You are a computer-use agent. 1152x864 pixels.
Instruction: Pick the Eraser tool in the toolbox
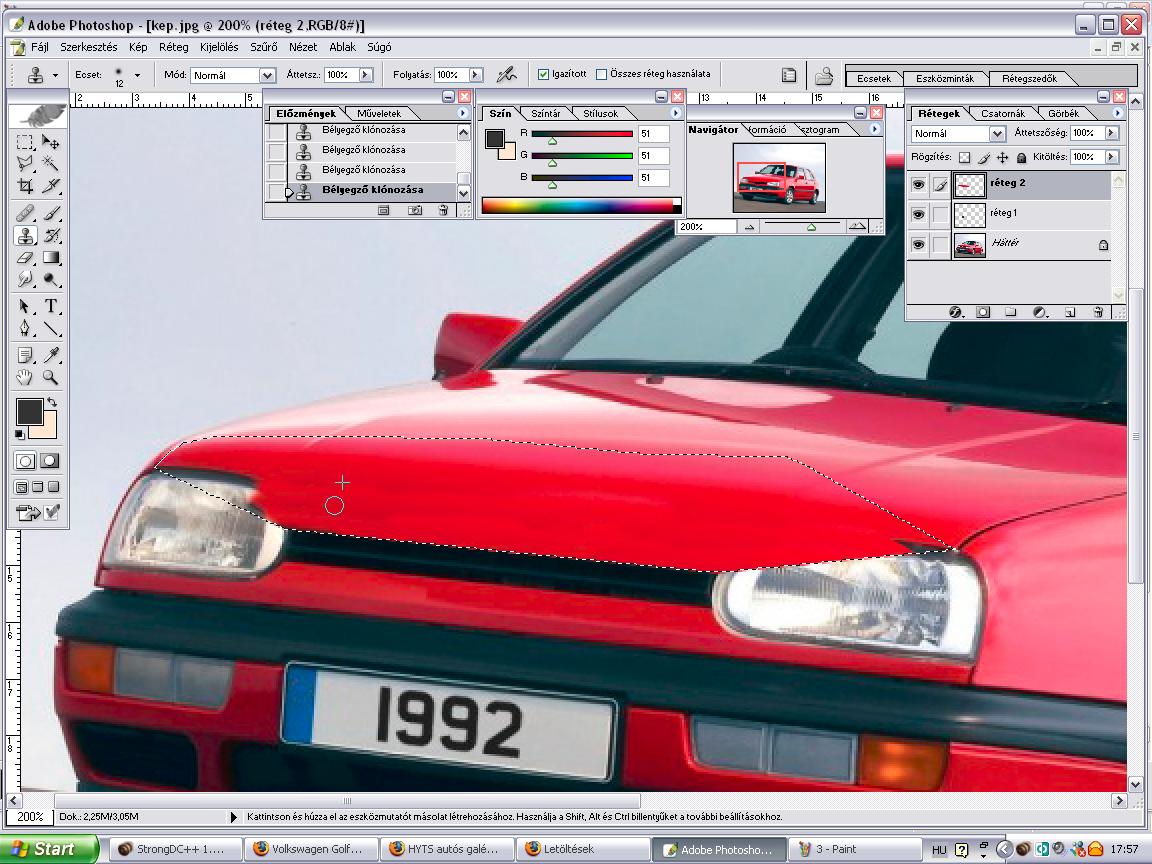[26, 258]
